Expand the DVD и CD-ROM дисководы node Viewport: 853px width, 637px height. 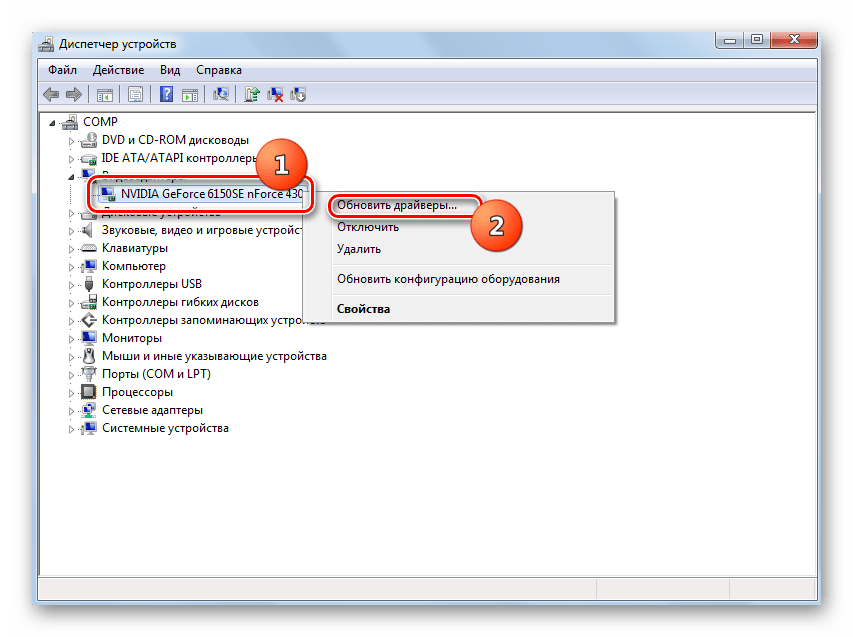click(x=71, y=141)
